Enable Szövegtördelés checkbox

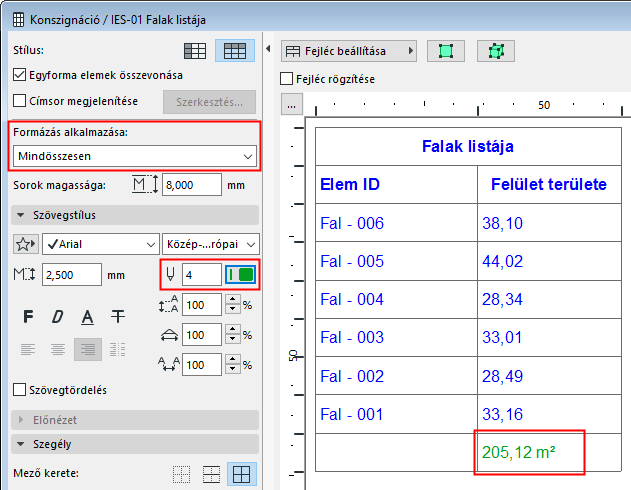(x=19, y=390)
